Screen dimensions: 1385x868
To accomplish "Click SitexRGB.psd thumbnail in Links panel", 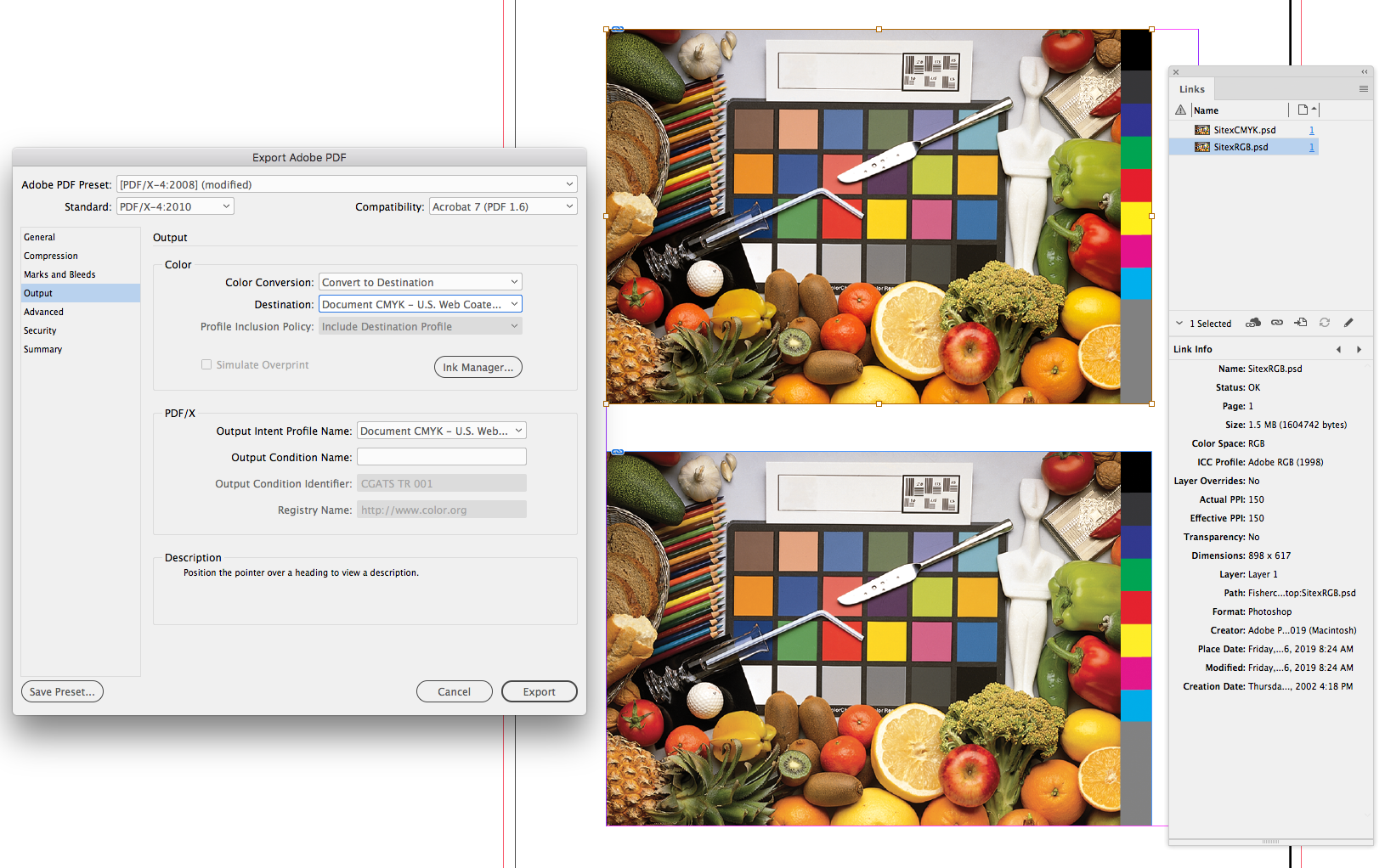I will click(1202, 147).
